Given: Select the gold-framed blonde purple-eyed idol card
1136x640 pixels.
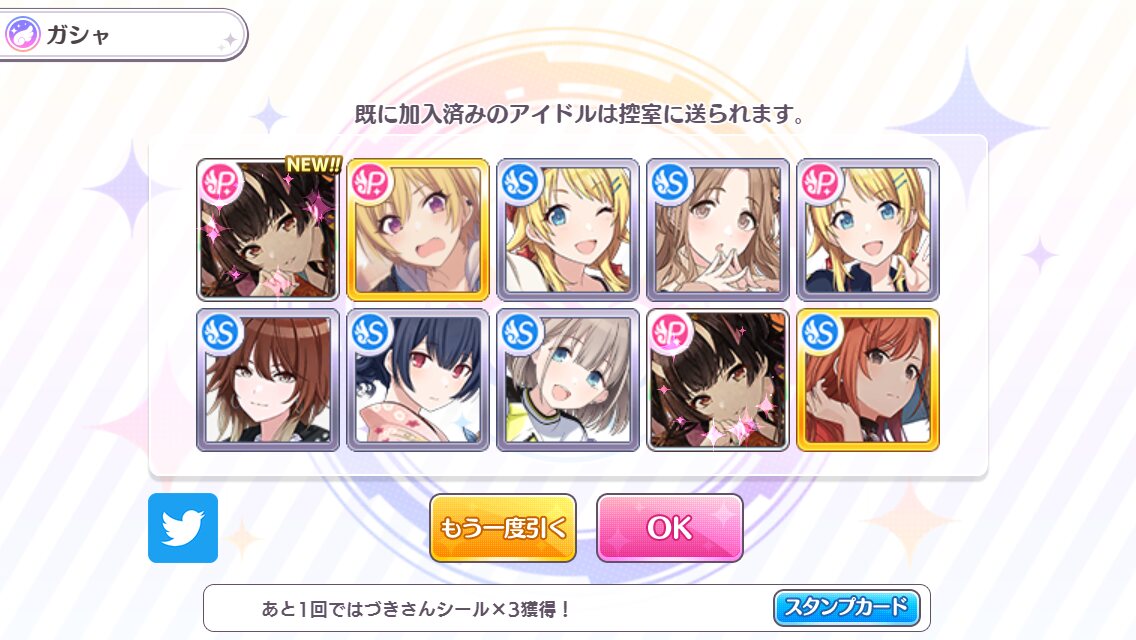Looking at the screenshot, I should [x=418, y=229].
